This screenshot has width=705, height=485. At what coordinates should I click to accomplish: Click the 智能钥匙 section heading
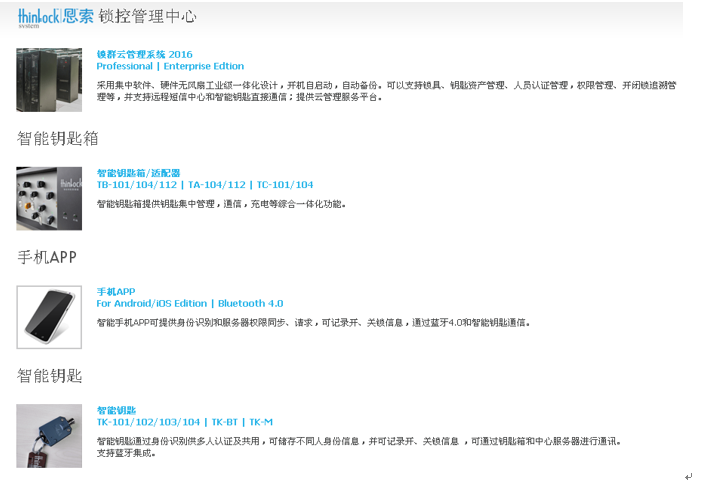coord(49,376)
